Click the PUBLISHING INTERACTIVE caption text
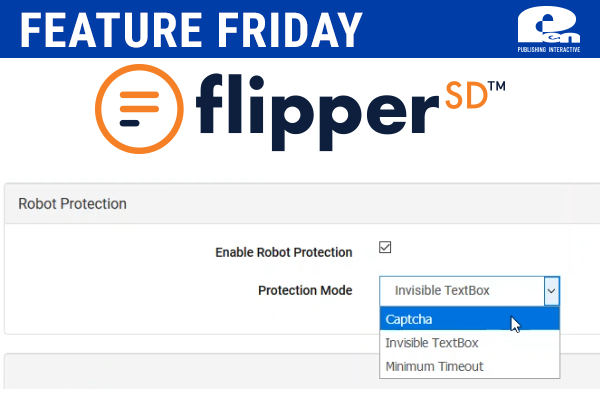The height and width of the screenshot is (400, 600). tap(549, 49)
